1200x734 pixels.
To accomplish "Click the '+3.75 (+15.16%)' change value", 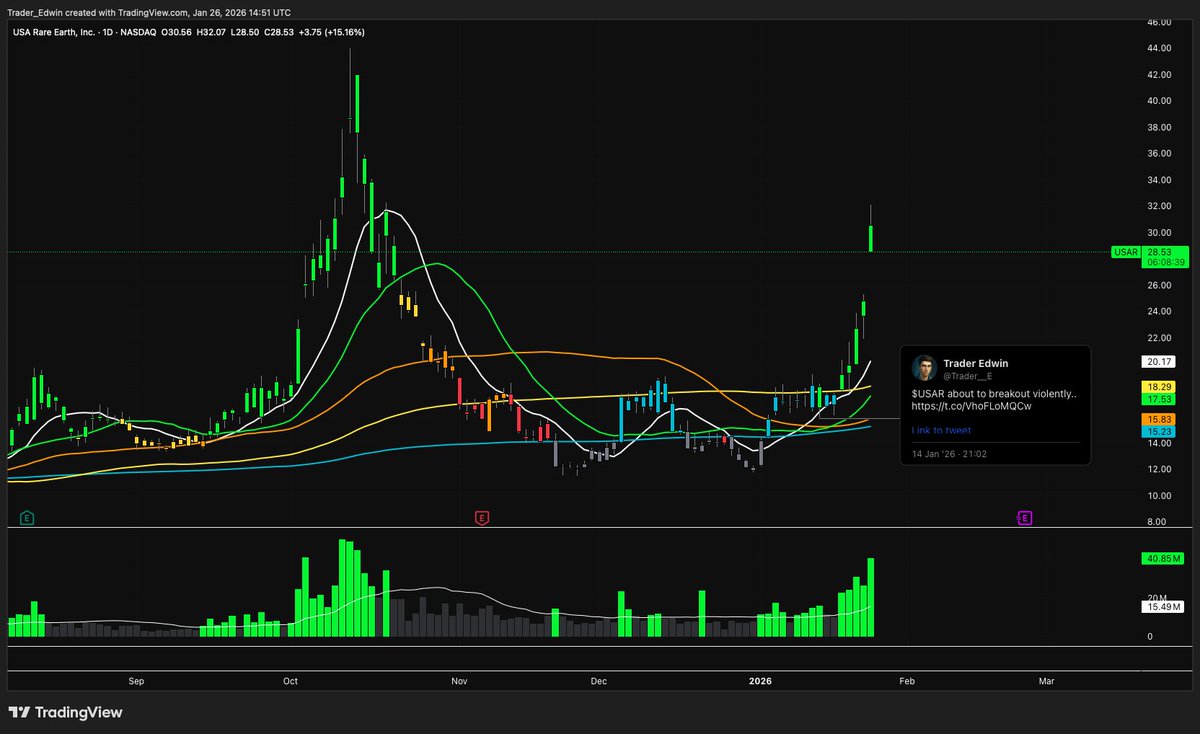I will [332, 32].
